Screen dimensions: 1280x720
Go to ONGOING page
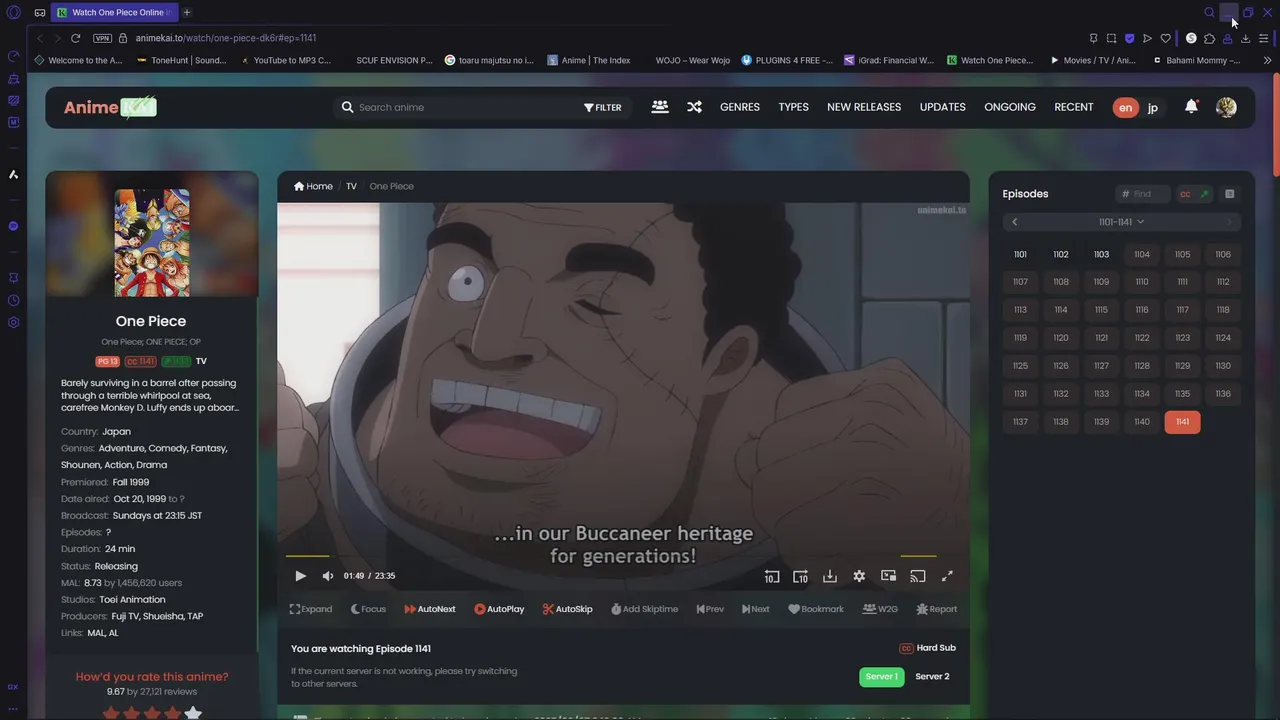coord(1010,107)
